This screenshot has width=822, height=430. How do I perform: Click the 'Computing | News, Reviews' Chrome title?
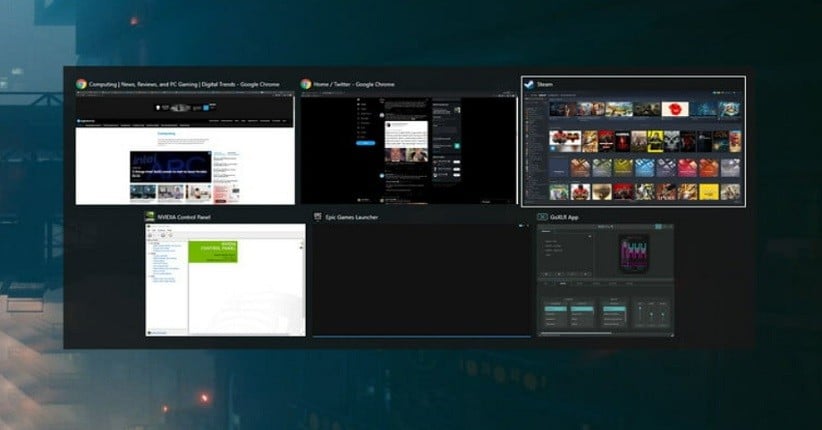tap(184, 84)
